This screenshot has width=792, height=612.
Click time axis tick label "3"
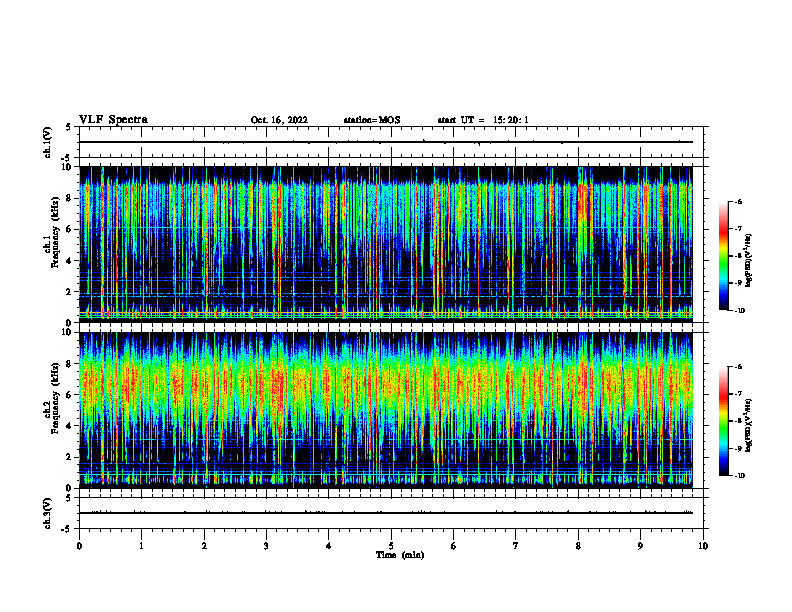(x=266, y=546)
